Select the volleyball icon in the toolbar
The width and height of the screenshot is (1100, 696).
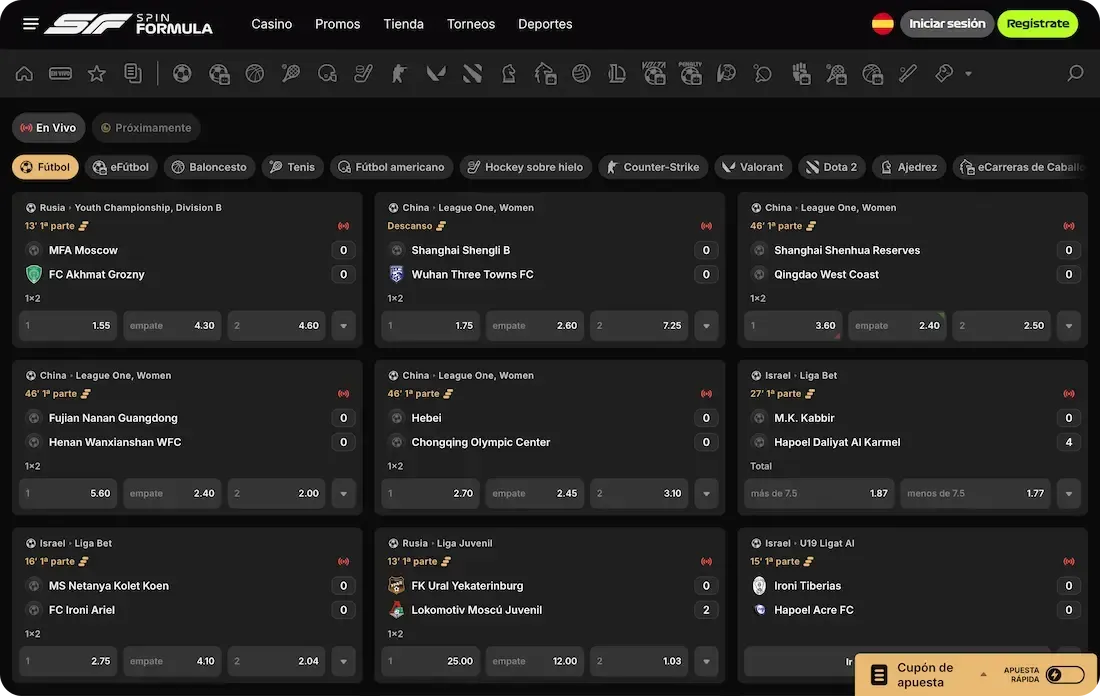tap(581, 73)
